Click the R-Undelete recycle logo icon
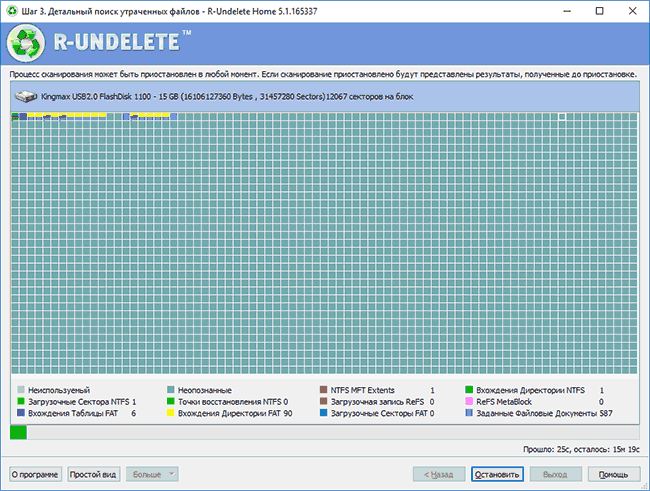The height and width of the screenshot is (491, 650). coord(26,43)
